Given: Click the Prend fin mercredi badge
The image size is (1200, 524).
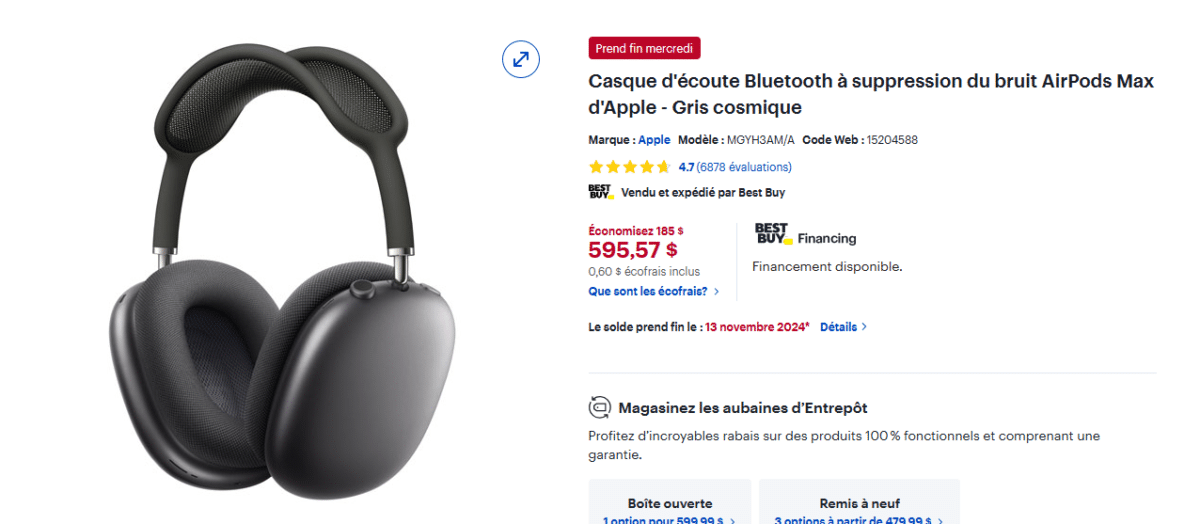Looking at the screenshot, I should click(x=644, y=48).
